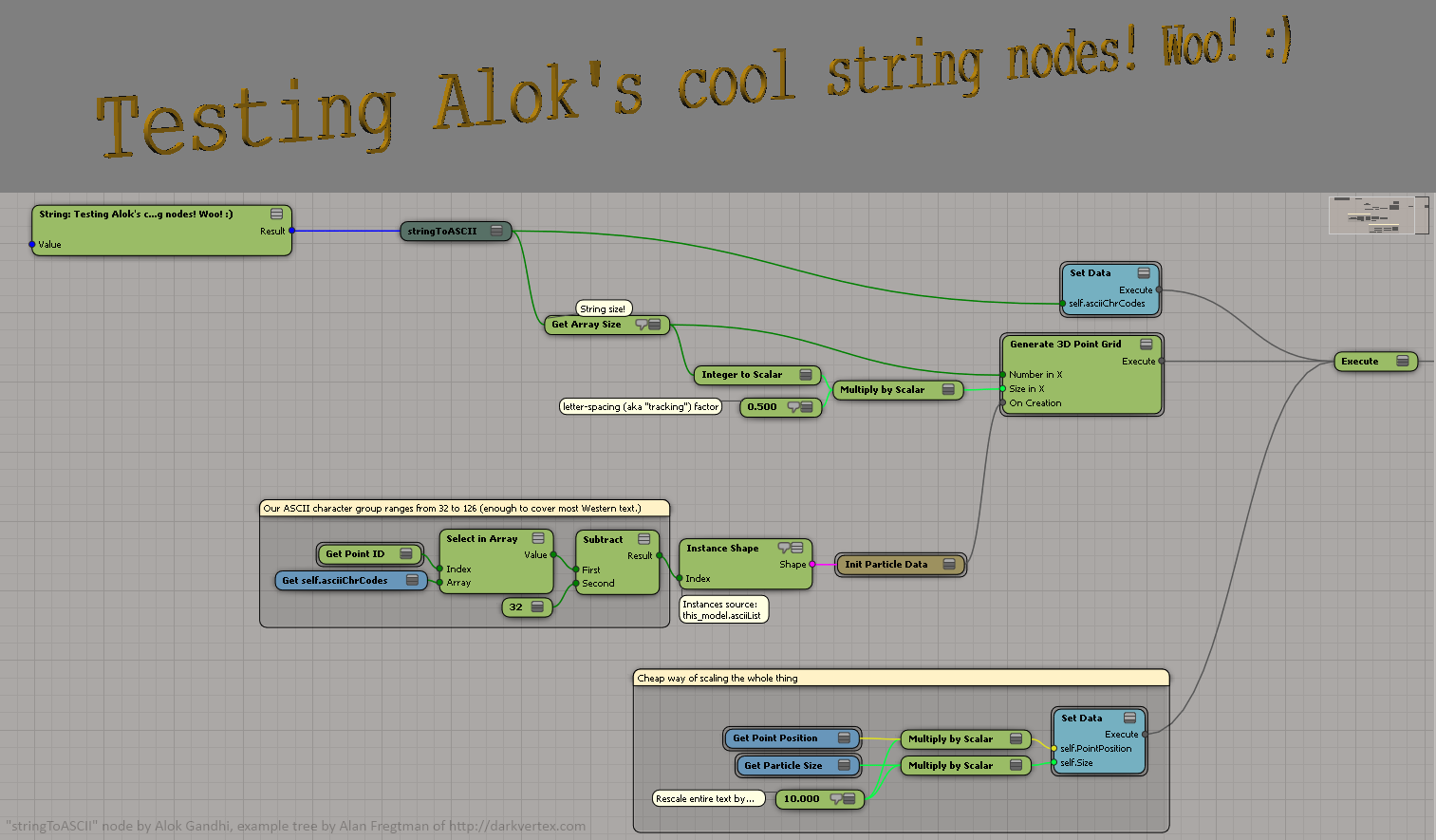
Task: Click the collapse icon on Init Particle Data
Action: (x=948, y=565)
